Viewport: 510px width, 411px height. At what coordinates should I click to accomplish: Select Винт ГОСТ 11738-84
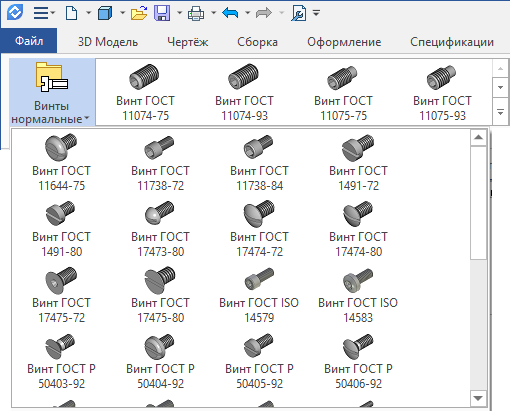[x=259, y=163]
